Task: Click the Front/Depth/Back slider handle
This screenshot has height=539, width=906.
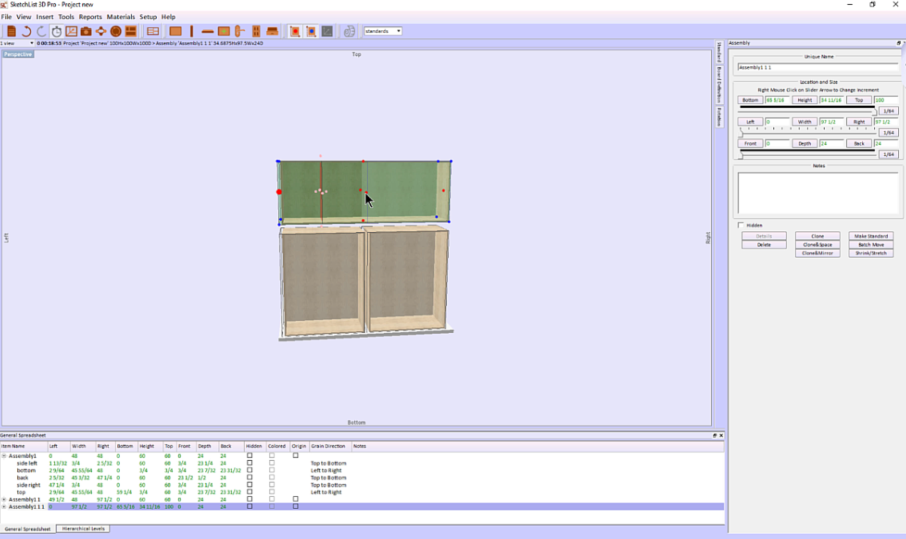Action: [x=742, y=155]
